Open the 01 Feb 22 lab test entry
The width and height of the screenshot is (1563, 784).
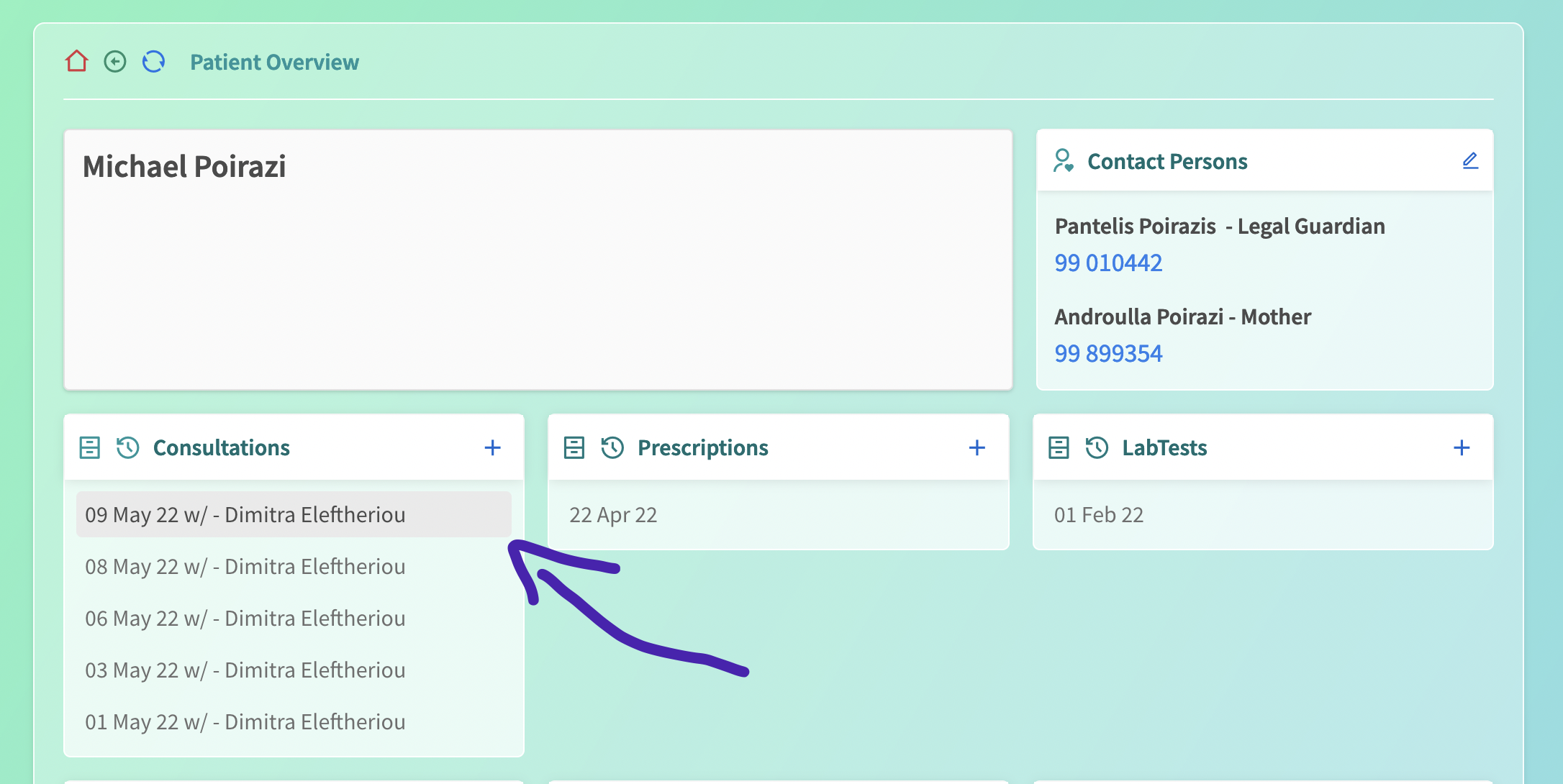click(1097, 514)
